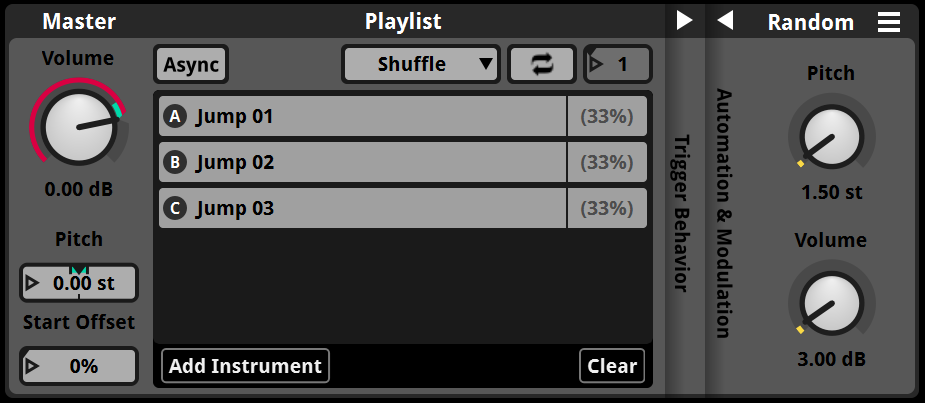Click the circled A badge of Jump 01

[x=176, y=117]
